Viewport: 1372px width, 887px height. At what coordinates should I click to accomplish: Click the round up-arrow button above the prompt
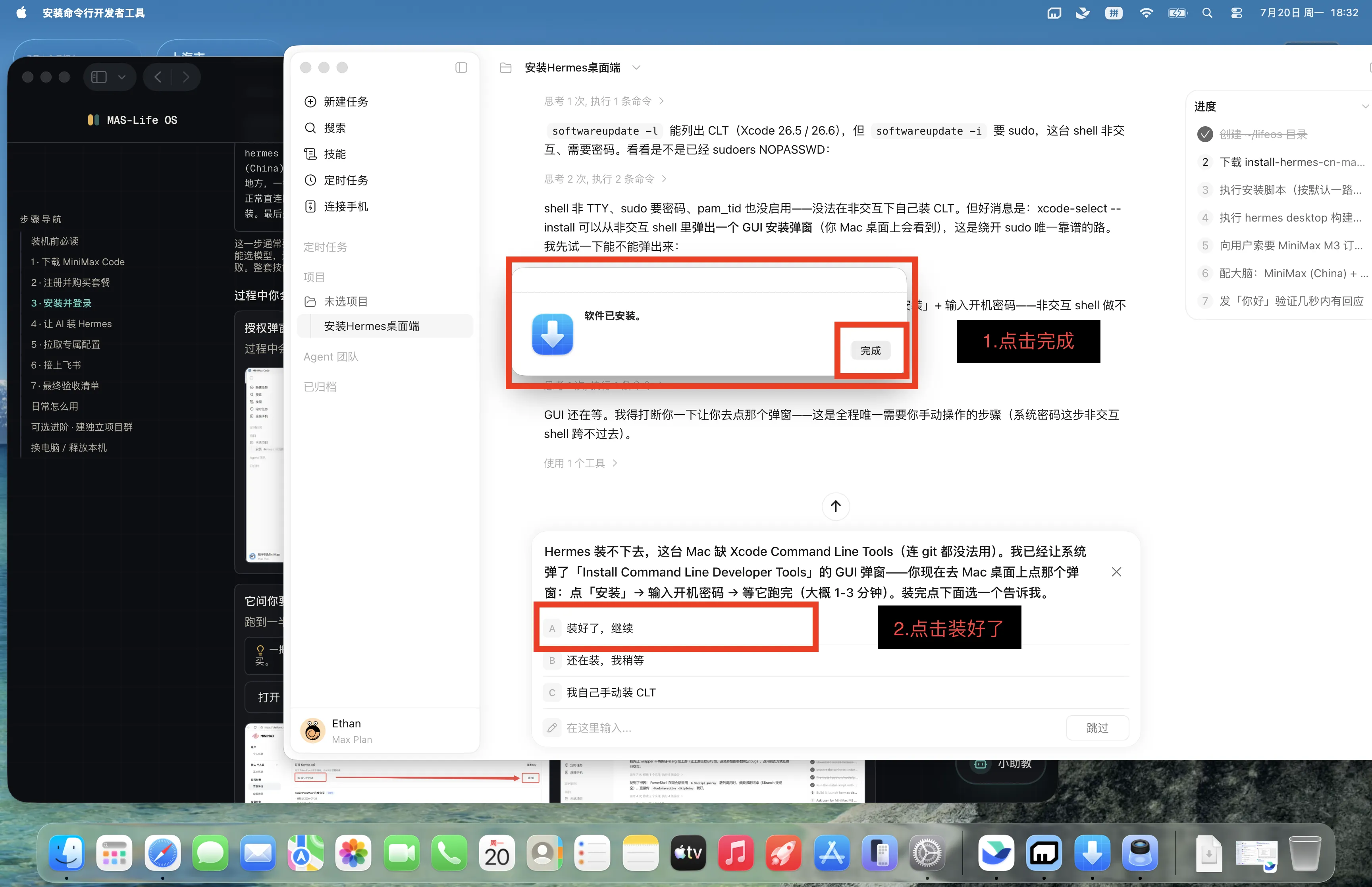point(835,506)
